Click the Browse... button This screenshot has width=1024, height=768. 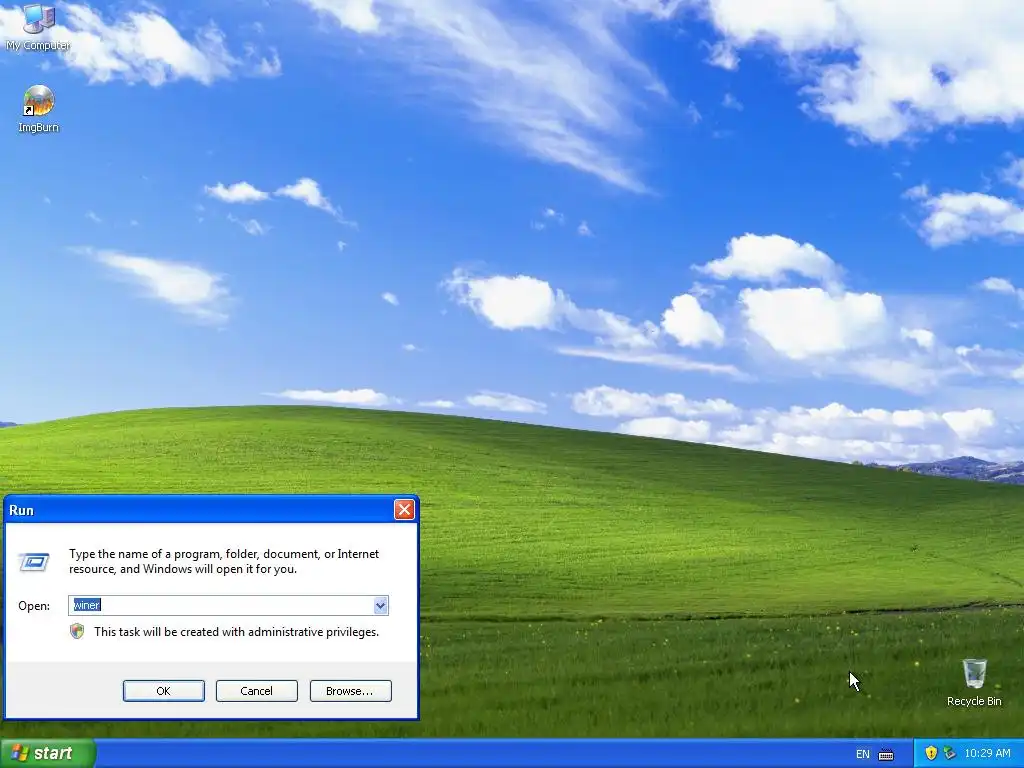click(x=351, y=691)
